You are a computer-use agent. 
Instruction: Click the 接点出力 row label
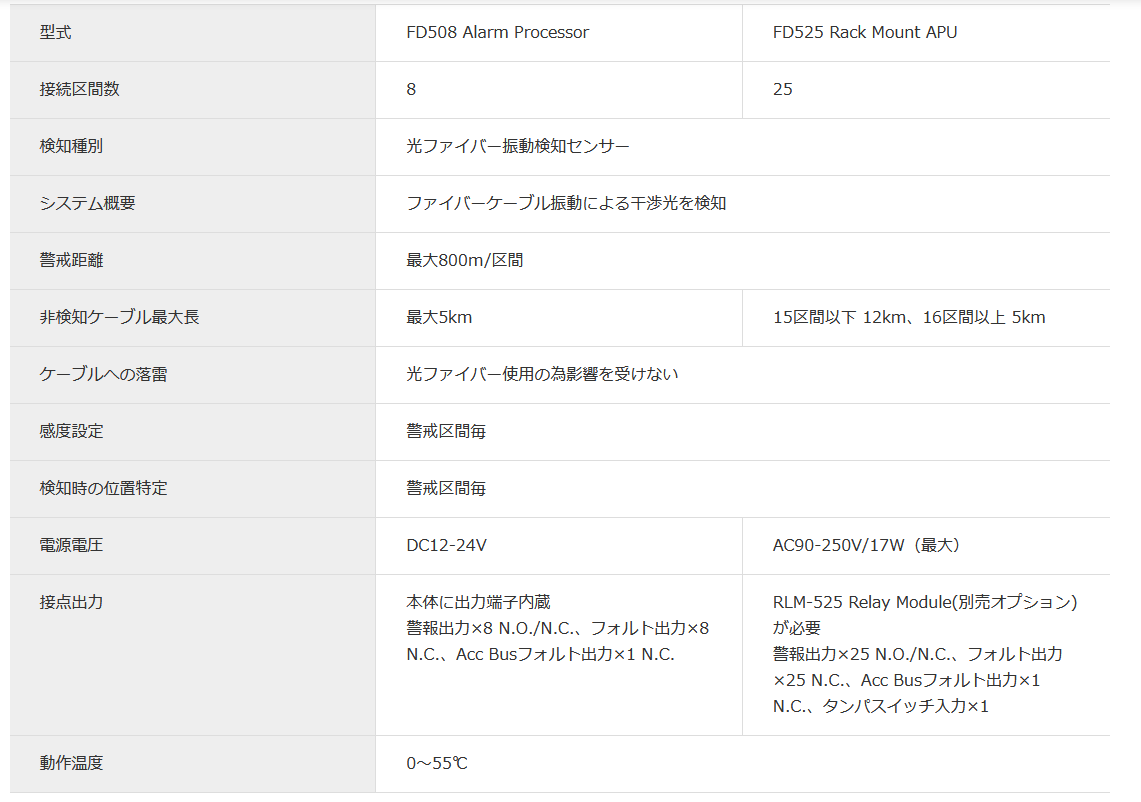[x=71, y=602]
